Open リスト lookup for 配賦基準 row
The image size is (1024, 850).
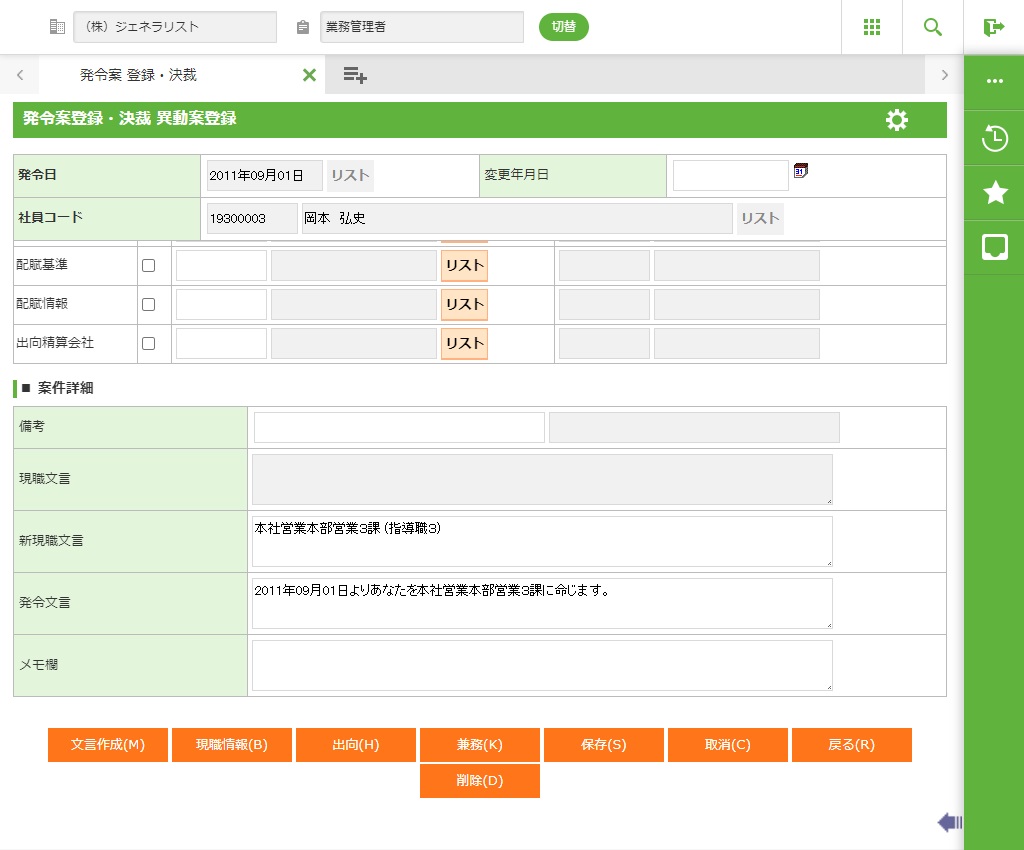pyautogui.click(x=464, y=266)
